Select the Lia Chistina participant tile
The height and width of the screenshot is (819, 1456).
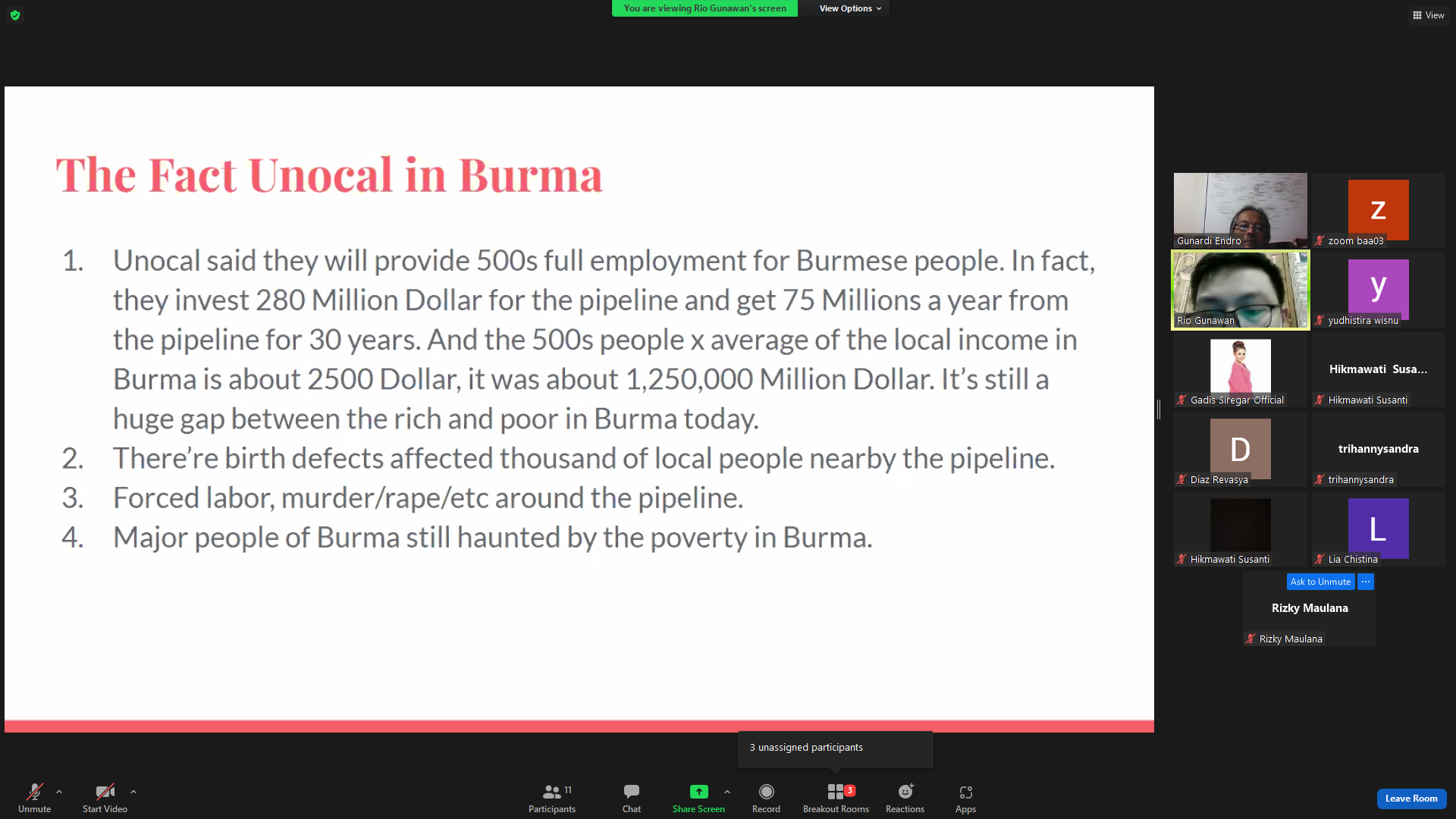(1379, 529)
